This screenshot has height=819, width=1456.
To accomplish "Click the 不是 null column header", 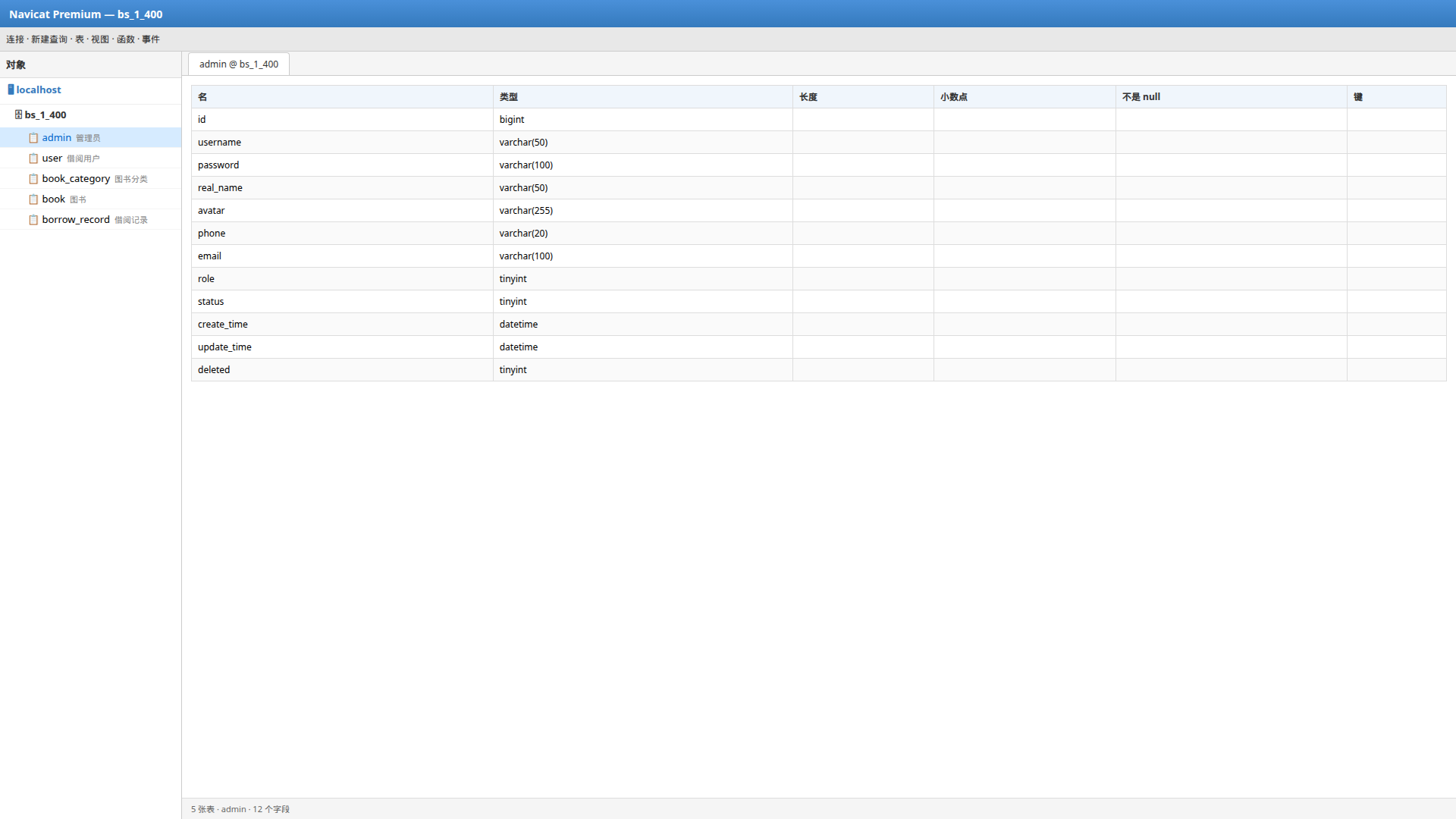I will (x=1232, y=97).
